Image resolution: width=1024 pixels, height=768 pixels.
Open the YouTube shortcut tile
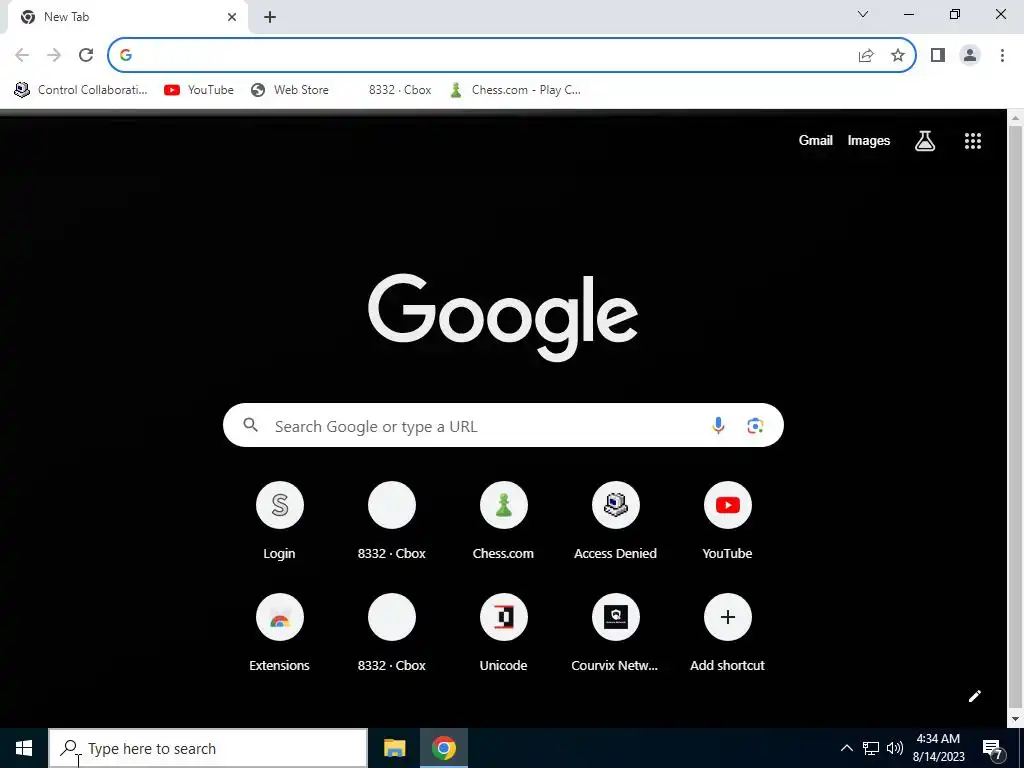728,522
